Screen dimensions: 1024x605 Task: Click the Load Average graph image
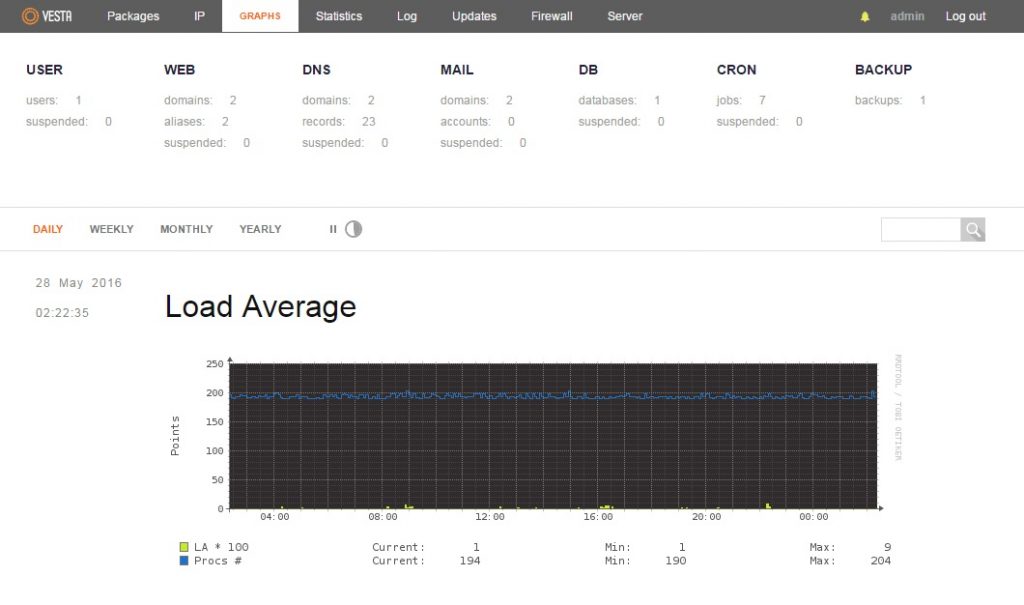(535, 461)
